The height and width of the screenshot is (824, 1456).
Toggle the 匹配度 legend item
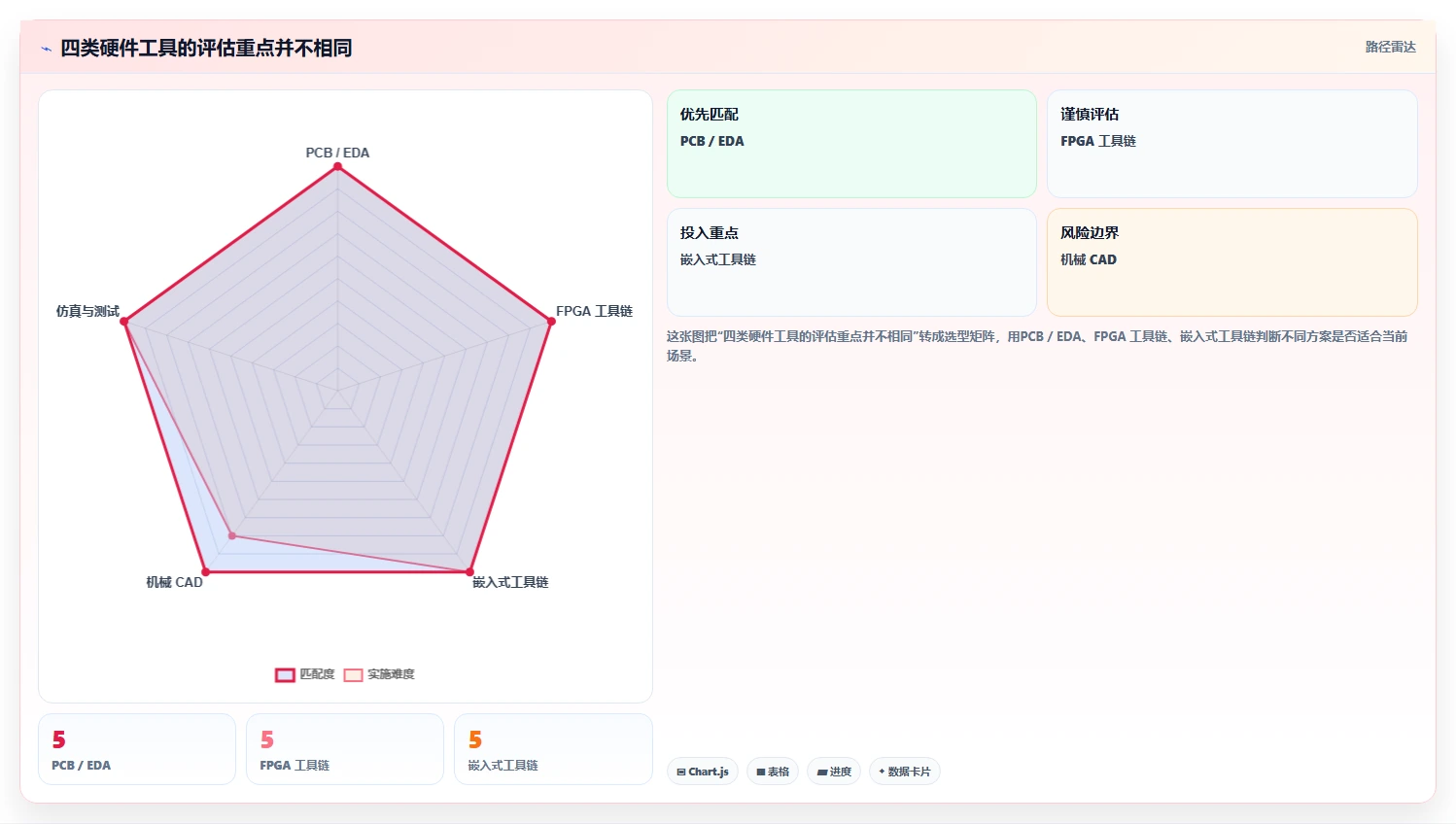[305, 674]
